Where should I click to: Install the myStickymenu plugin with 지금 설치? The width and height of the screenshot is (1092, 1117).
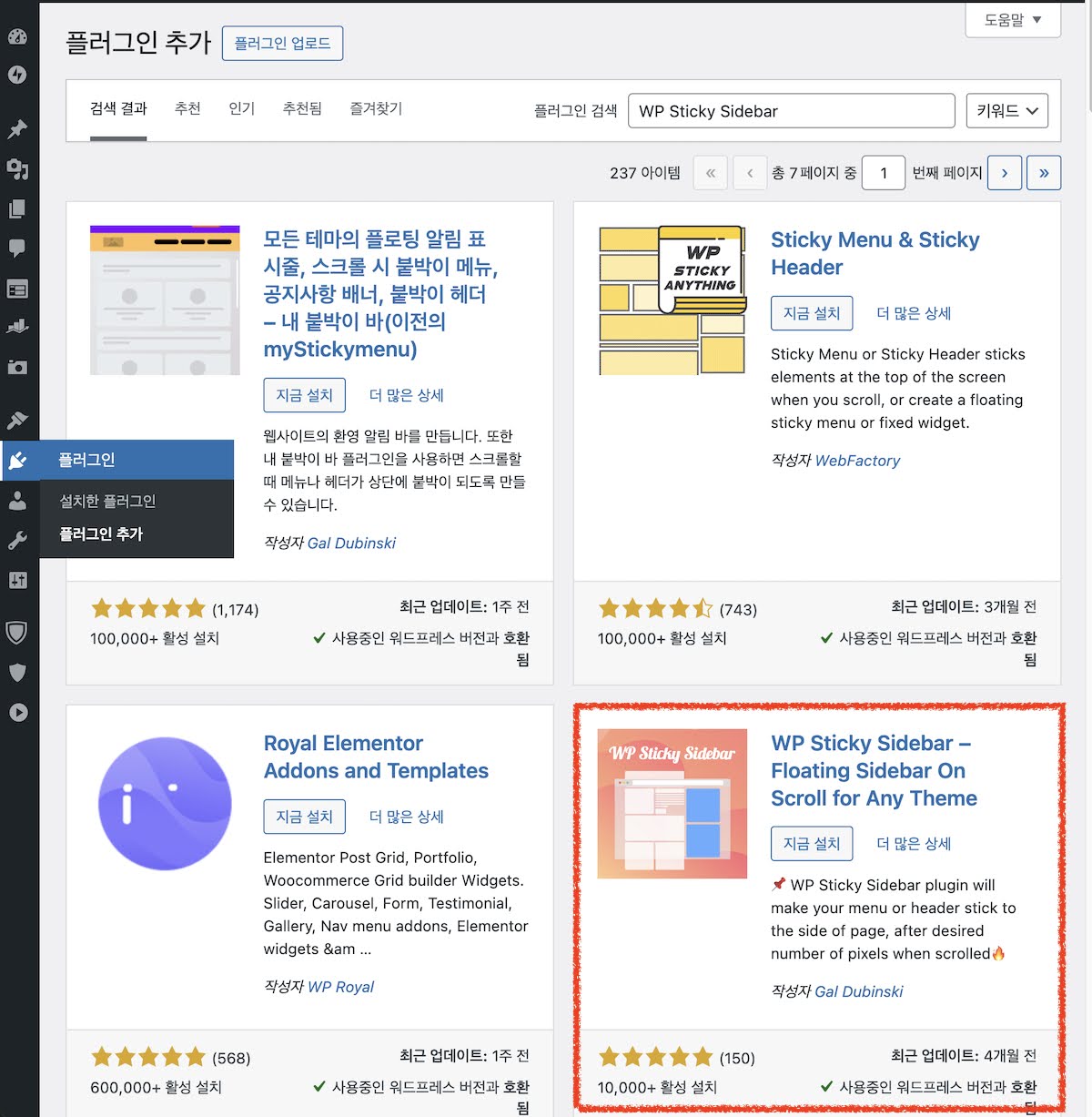tap(305, 395)
